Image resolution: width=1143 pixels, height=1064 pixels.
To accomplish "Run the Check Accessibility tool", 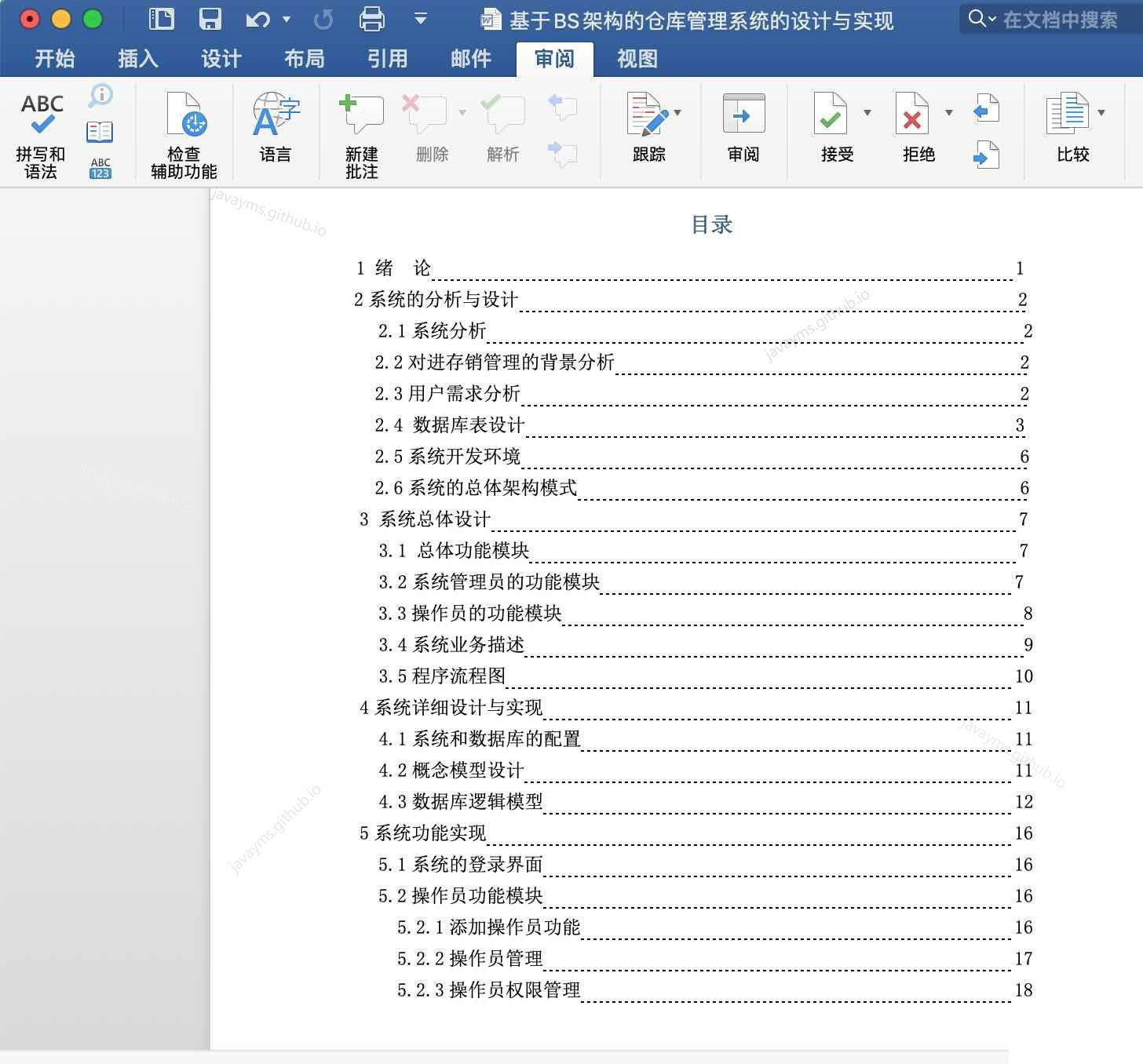I will pos(184,136).
